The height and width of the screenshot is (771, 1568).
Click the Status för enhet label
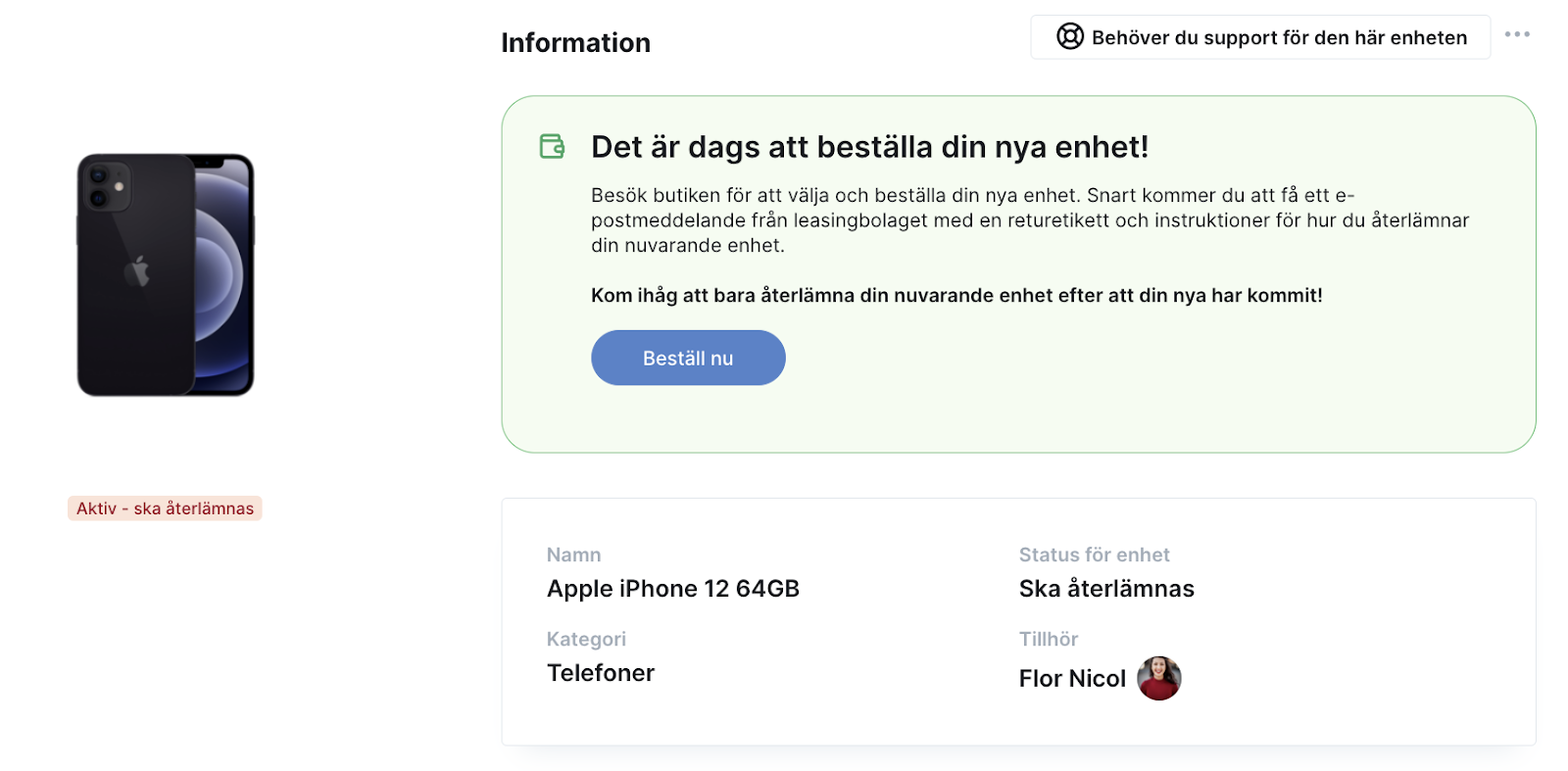pyautogui.click(x=1095, y=554)
